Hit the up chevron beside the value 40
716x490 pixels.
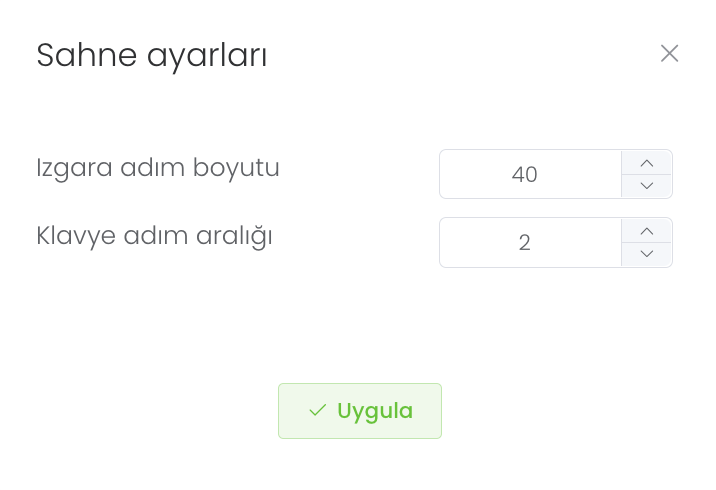point(647,163)
